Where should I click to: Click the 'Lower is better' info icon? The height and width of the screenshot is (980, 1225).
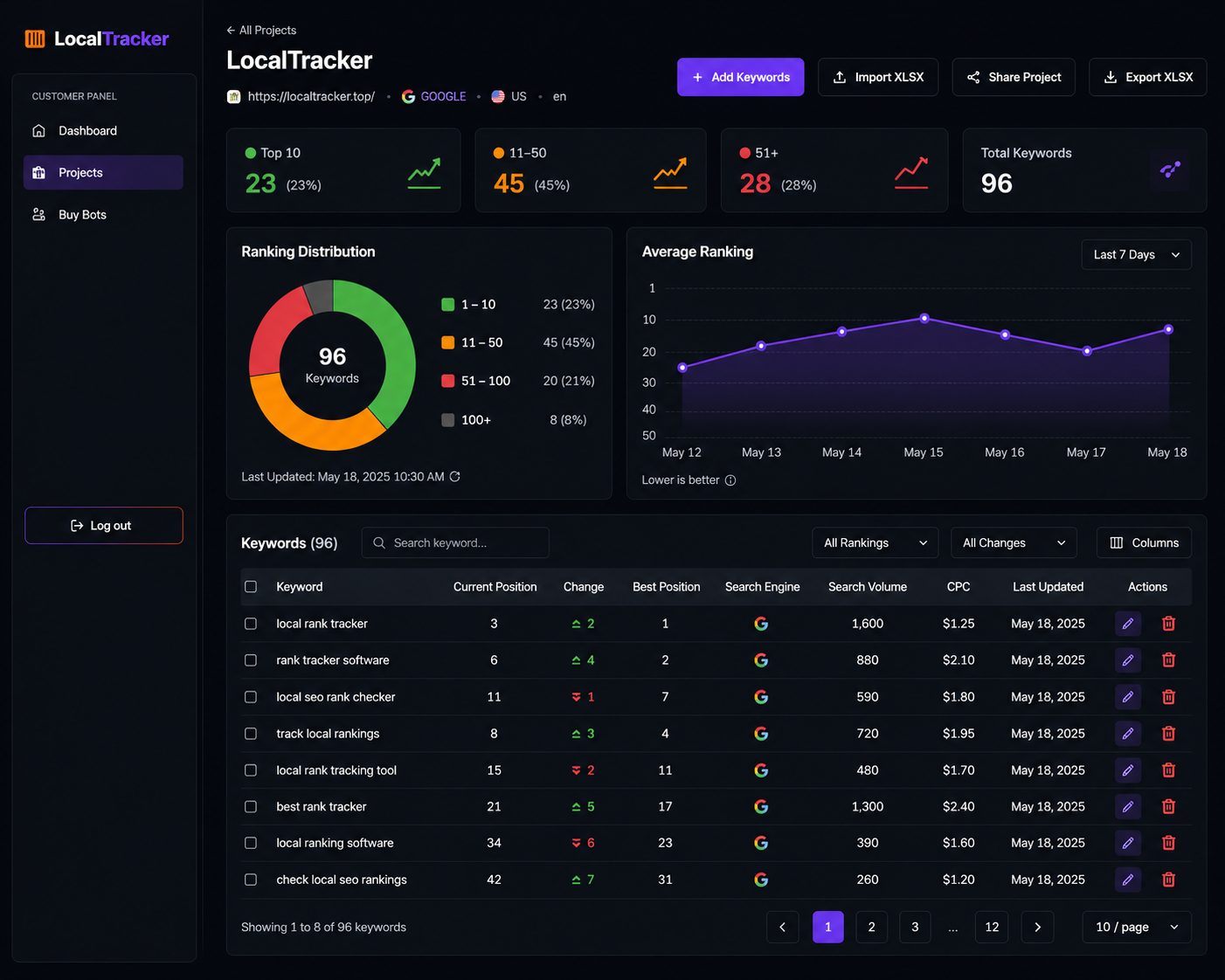click(x=730, y=480)
